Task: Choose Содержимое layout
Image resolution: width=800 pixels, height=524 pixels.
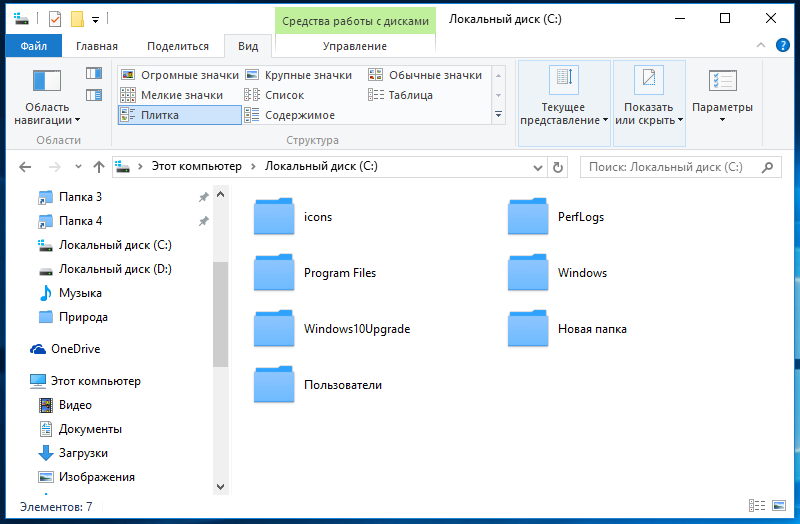Action: (x=289, y=115)
